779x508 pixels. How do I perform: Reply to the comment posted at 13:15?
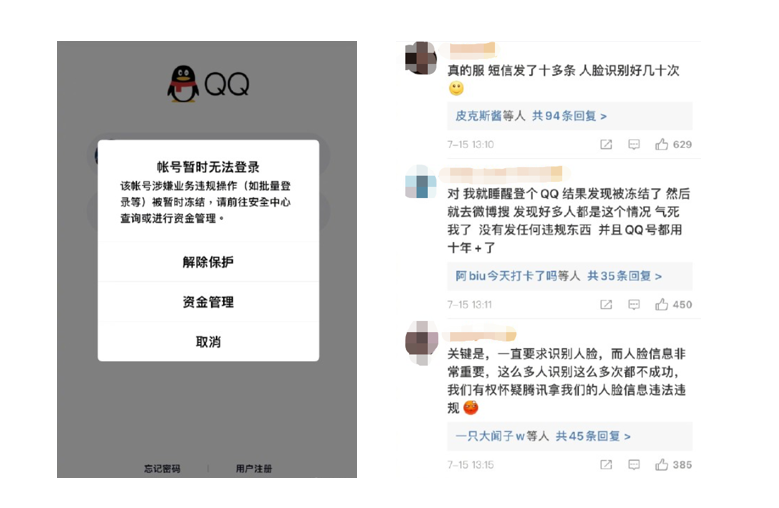click(634, 465)
